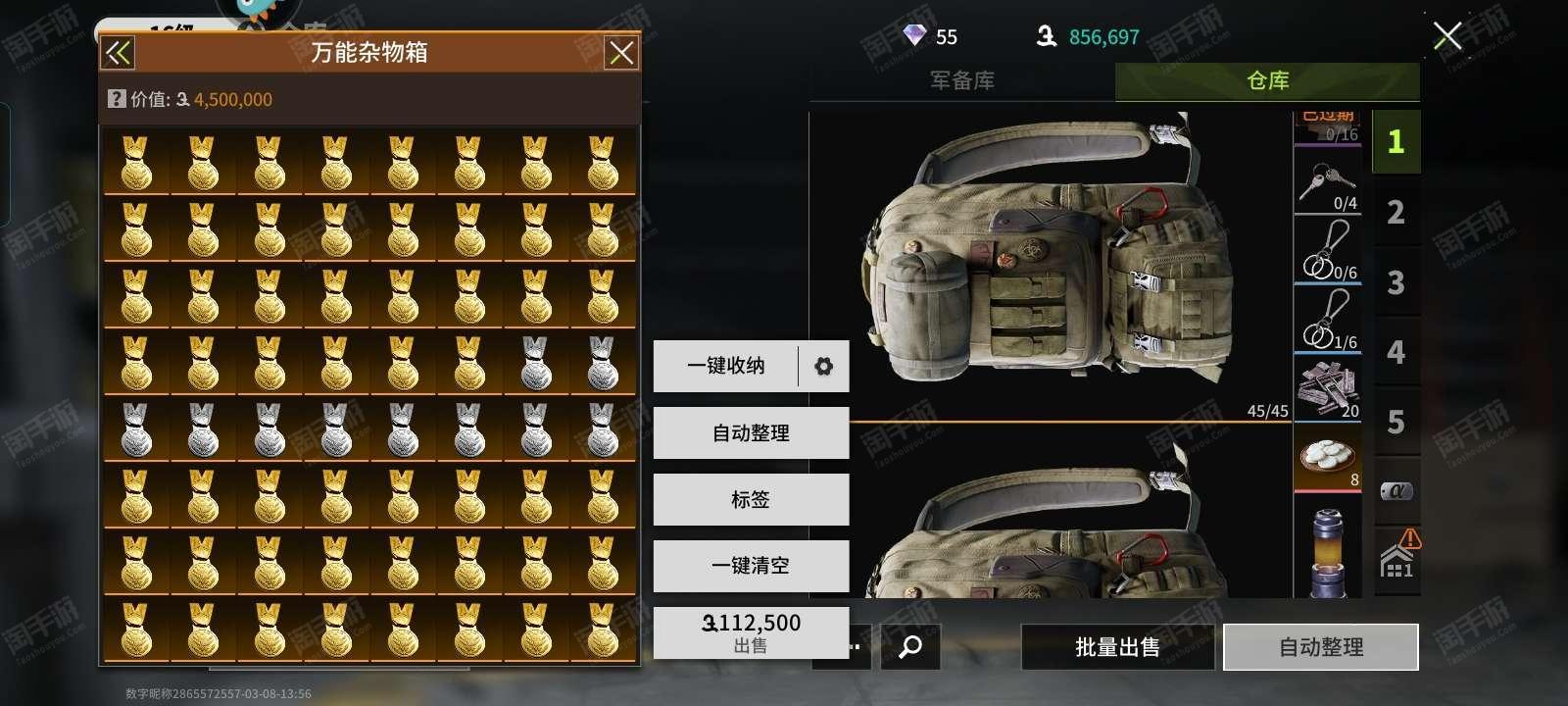Select the rice bowl item showing 8
Screen dimensions: 1568x706
click(1328, 458)
